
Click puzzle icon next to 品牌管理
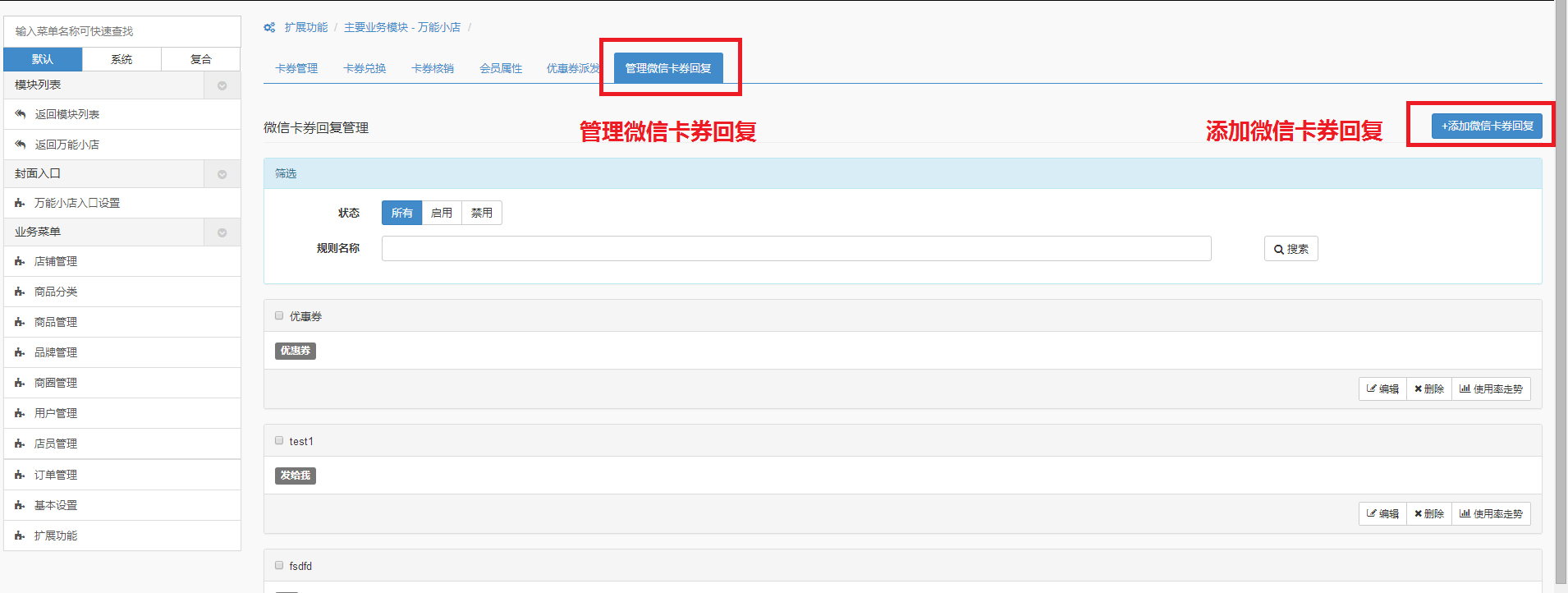pos(20,352)
